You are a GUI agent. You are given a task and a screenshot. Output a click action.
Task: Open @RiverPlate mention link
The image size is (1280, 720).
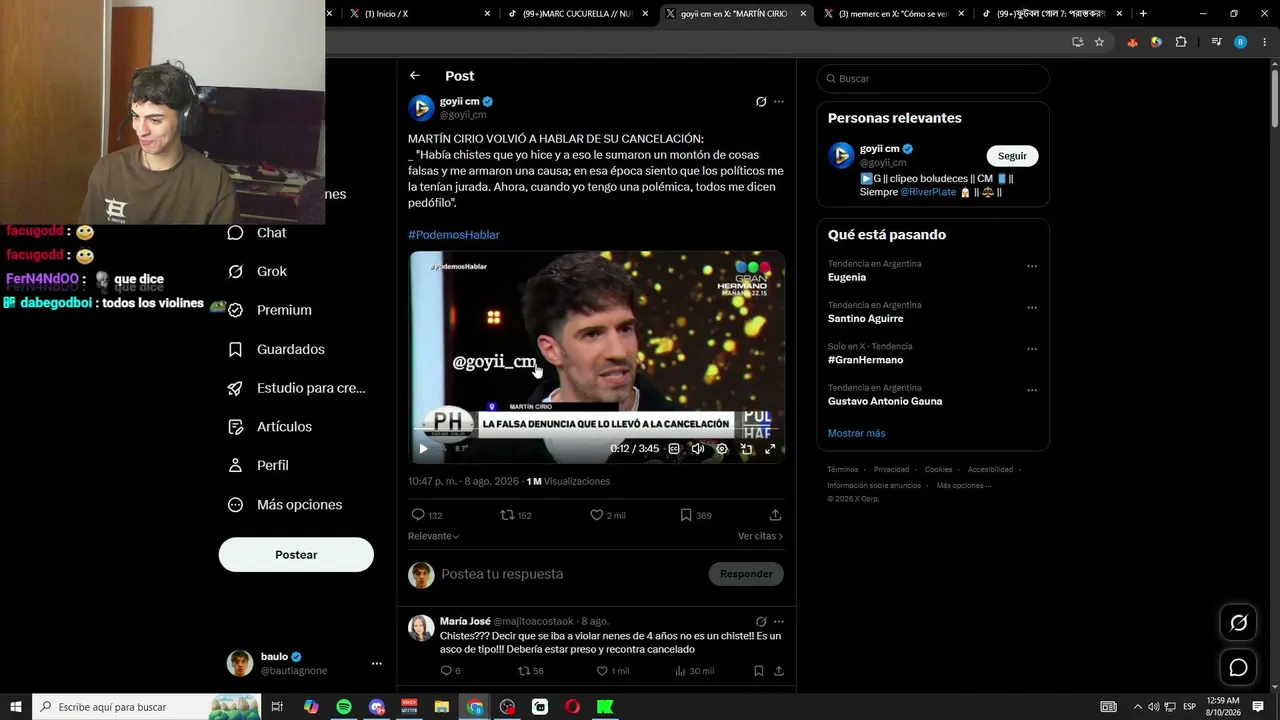tap(928, 192)
